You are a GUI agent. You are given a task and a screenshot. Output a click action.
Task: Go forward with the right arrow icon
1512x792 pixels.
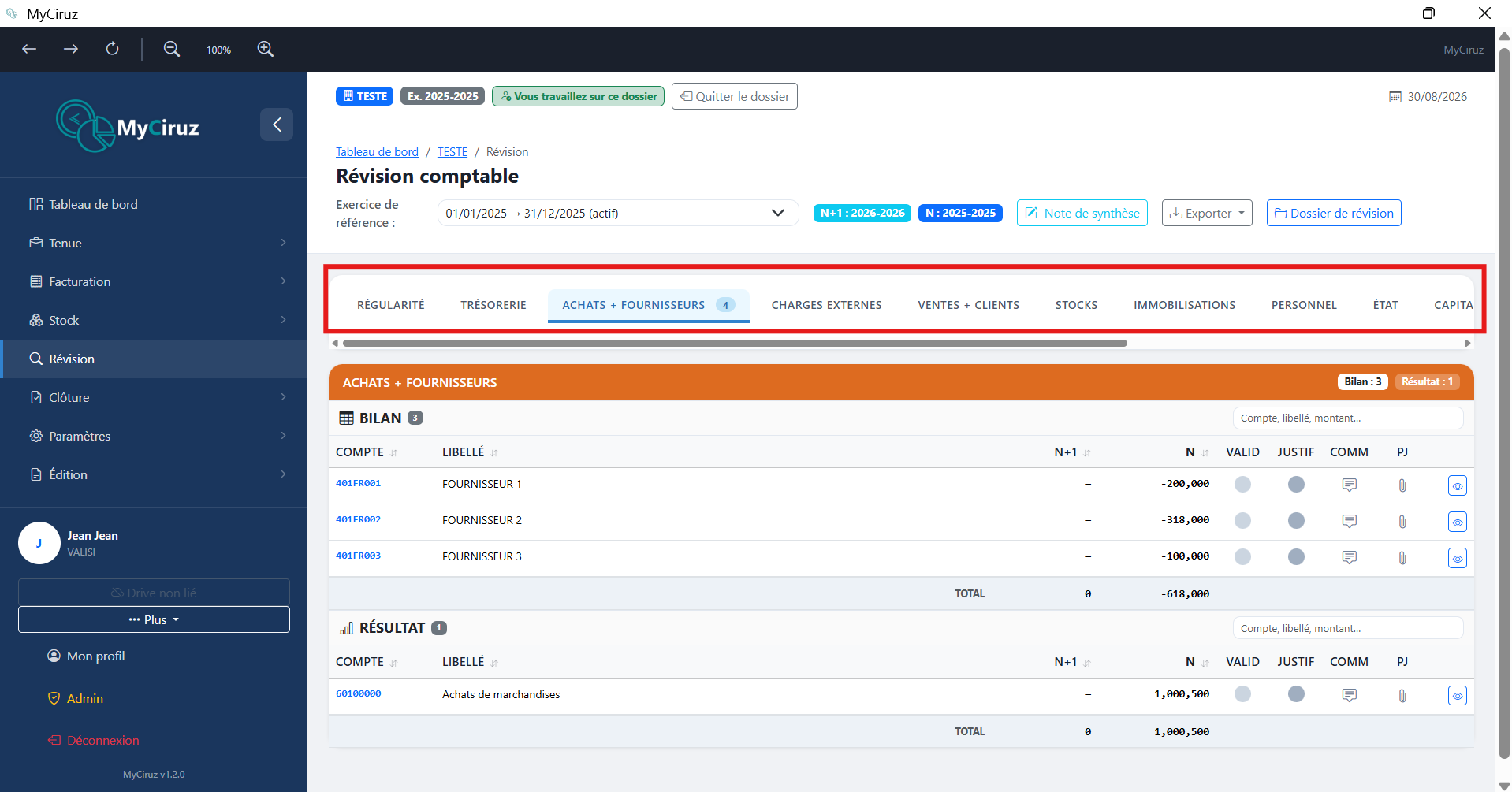tap(71, 49)
